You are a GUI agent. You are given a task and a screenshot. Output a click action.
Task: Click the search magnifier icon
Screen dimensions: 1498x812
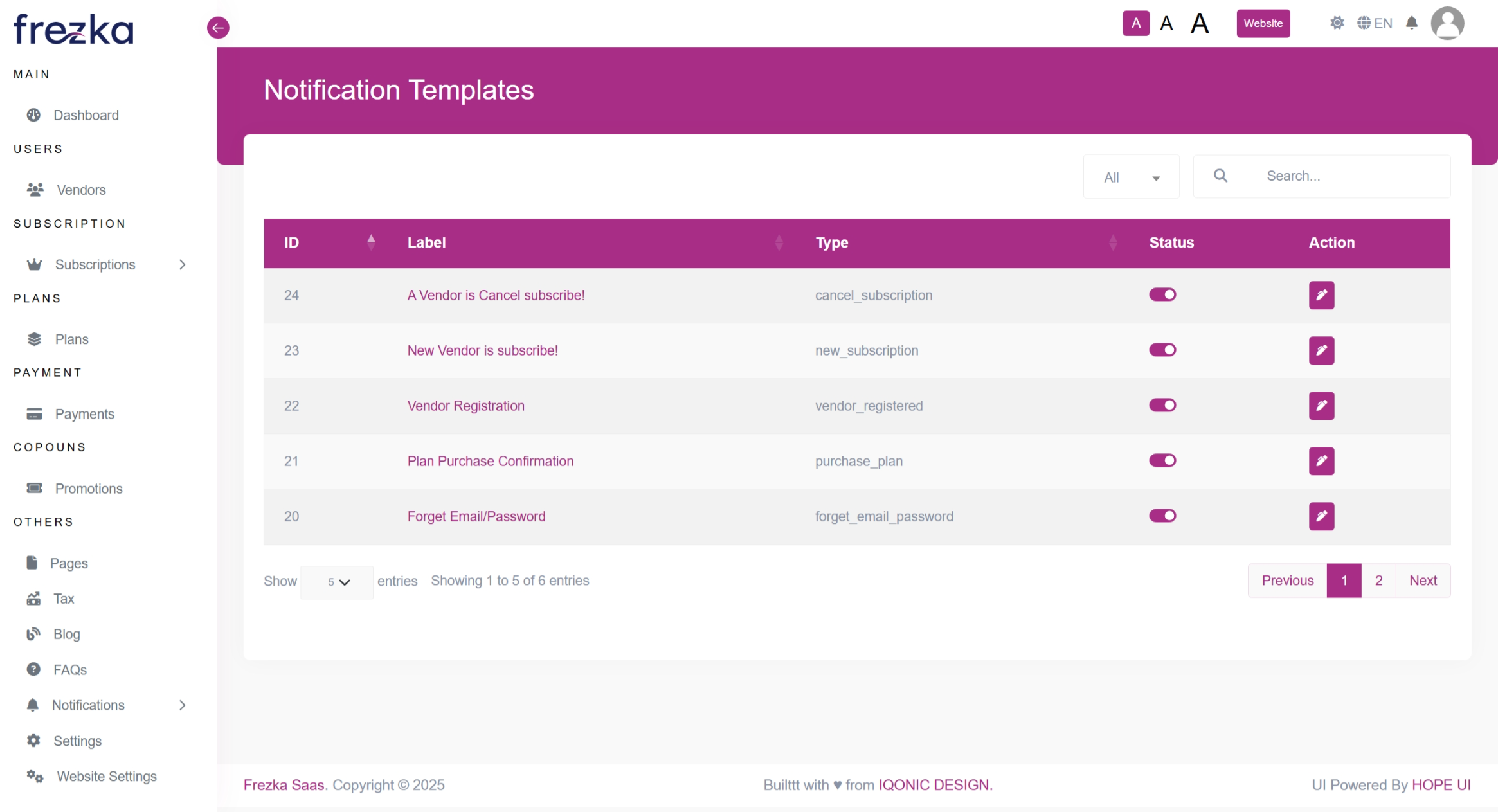tap(1220, 176)
